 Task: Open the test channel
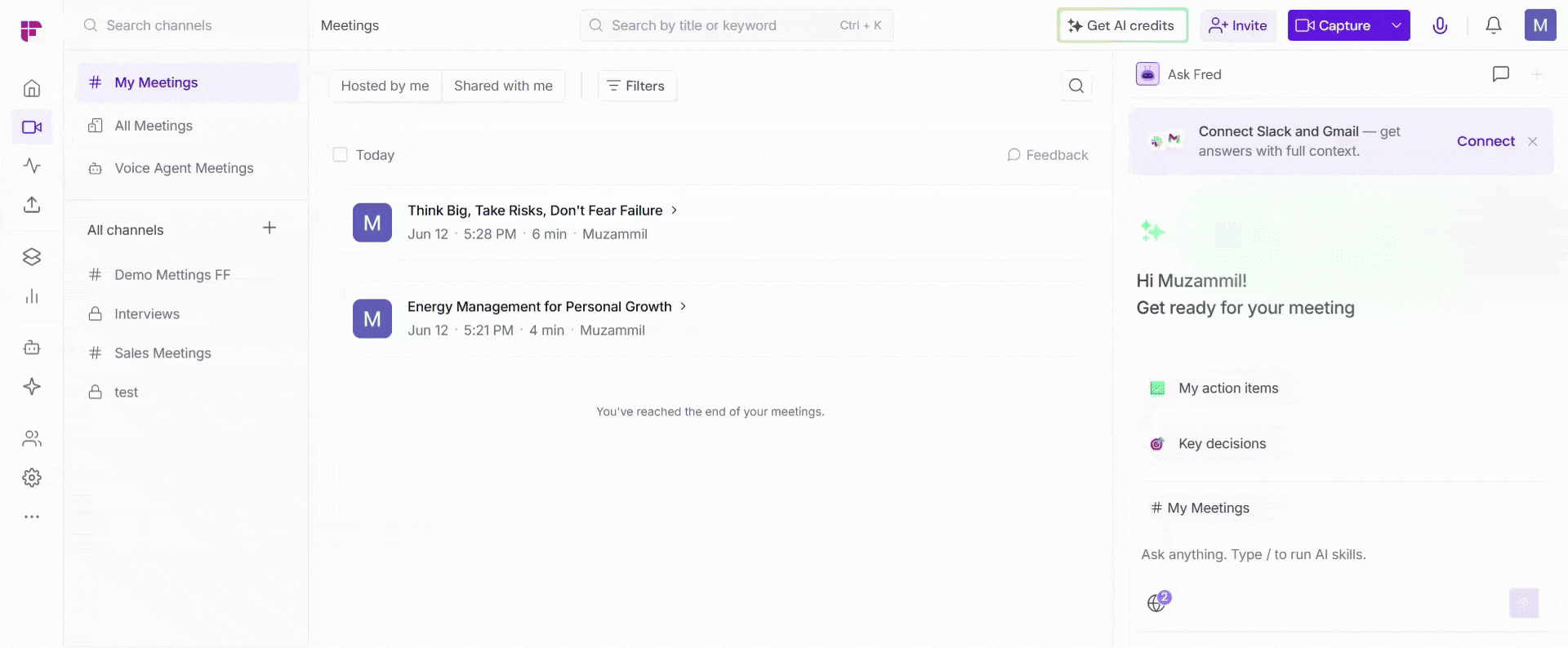click(x=188, y=393)
